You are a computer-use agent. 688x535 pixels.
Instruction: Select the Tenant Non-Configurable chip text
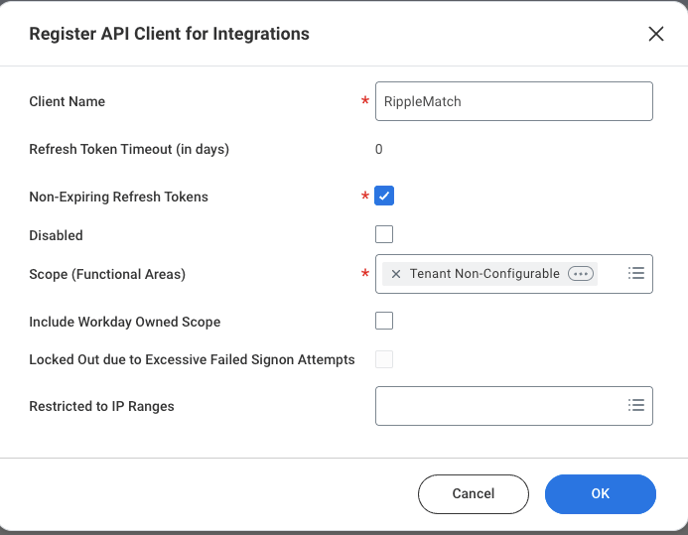point(484,274)
